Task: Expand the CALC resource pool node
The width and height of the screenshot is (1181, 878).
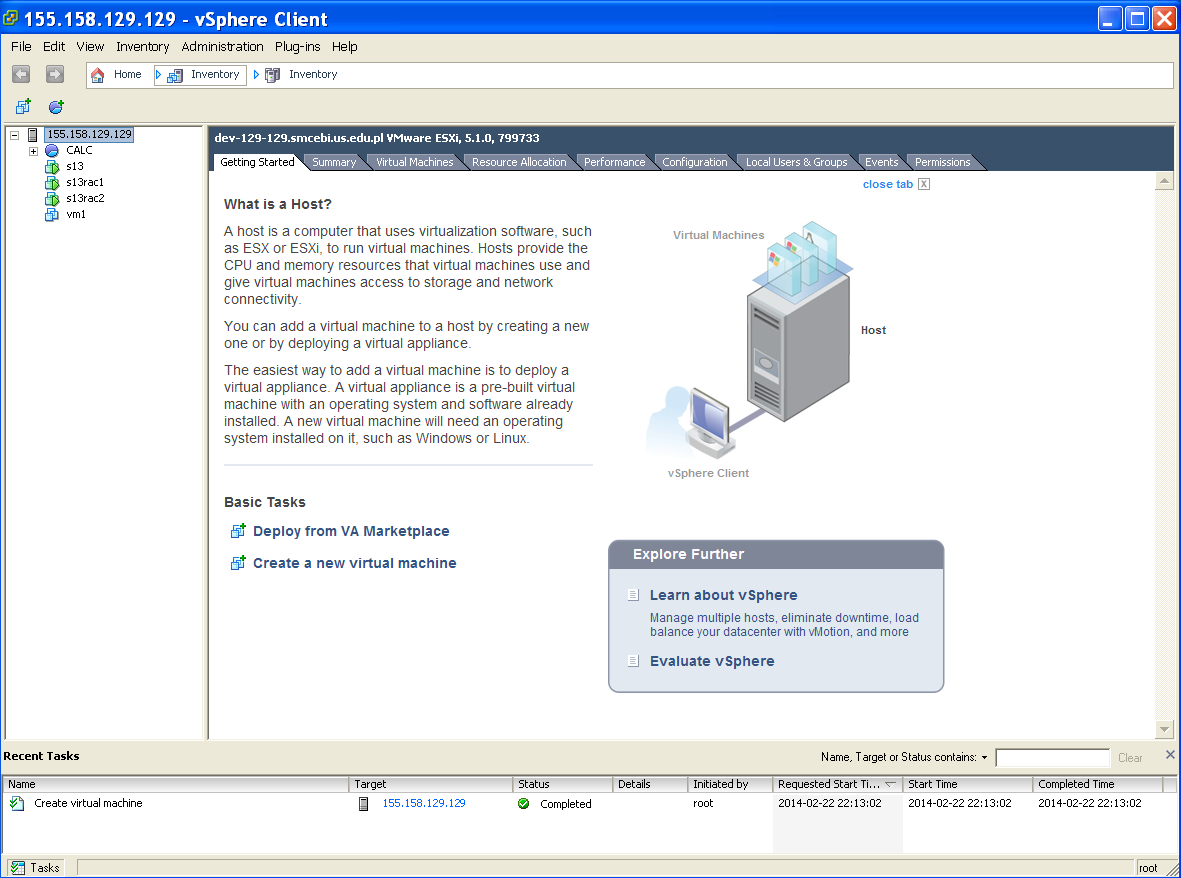Action: point(33,151)
